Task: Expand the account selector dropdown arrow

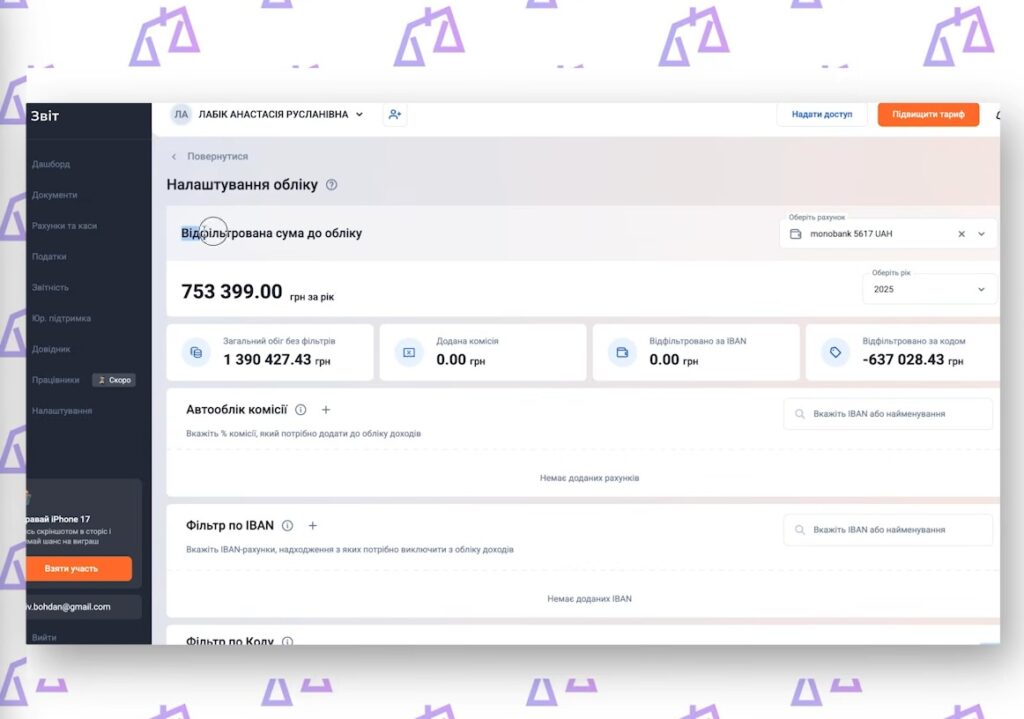Action: [981, 234]
